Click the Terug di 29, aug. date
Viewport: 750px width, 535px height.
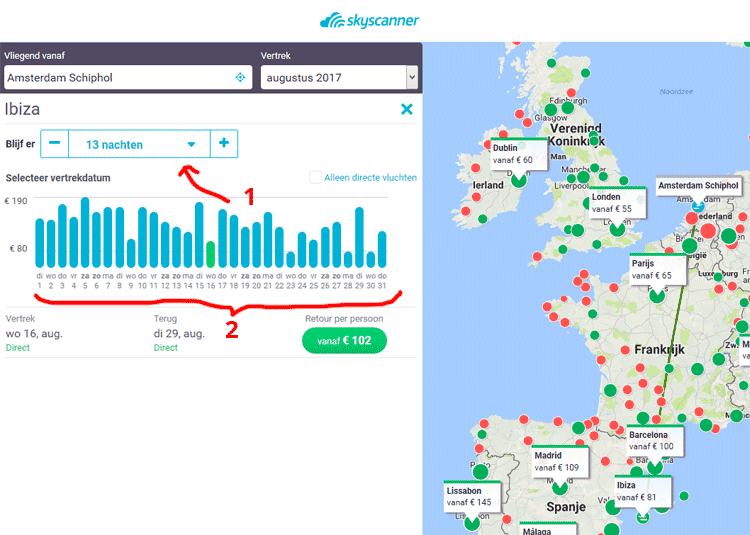(179, 333)
